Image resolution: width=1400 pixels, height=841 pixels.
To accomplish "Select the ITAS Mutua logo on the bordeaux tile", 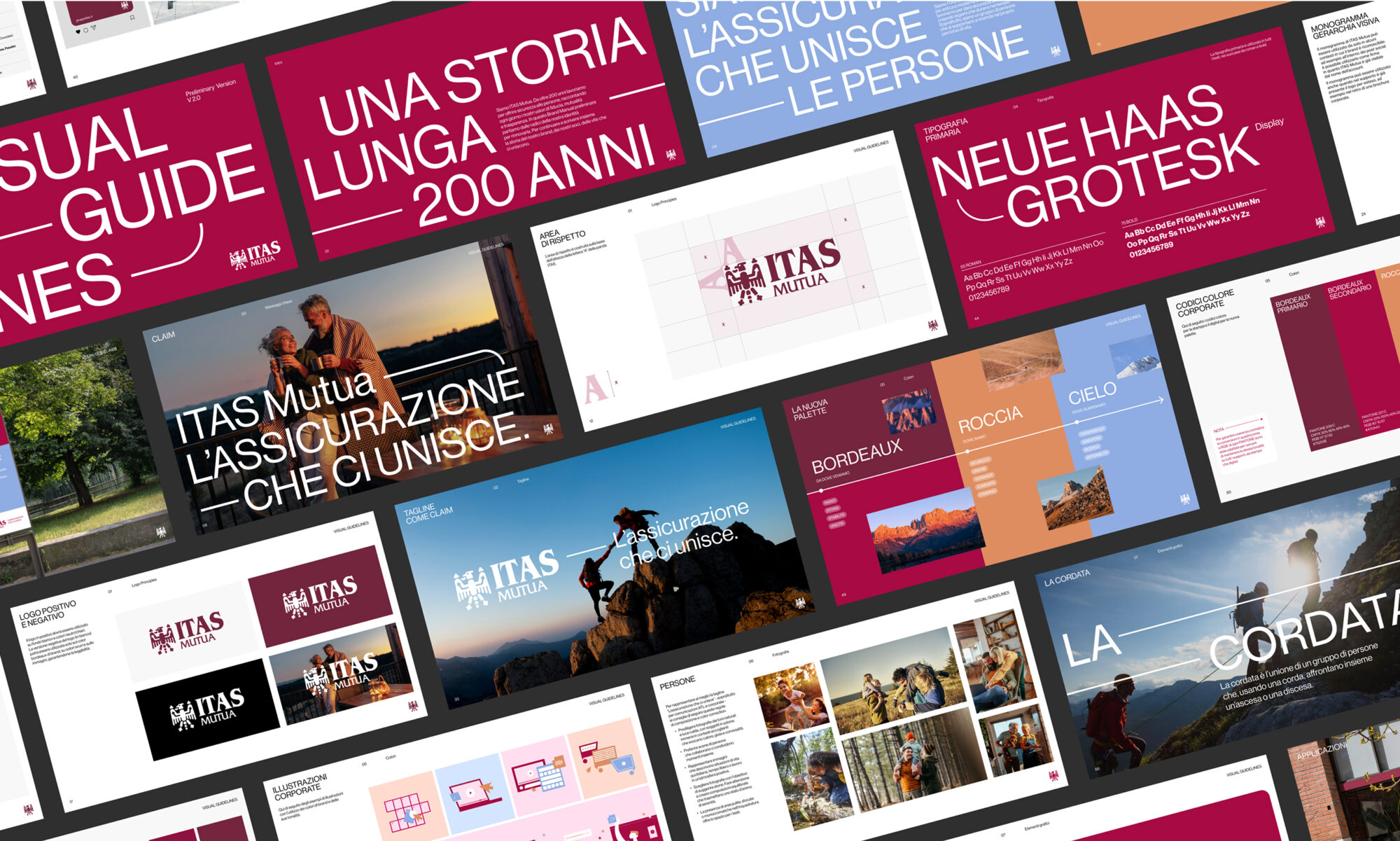I will tap(320, 597).
